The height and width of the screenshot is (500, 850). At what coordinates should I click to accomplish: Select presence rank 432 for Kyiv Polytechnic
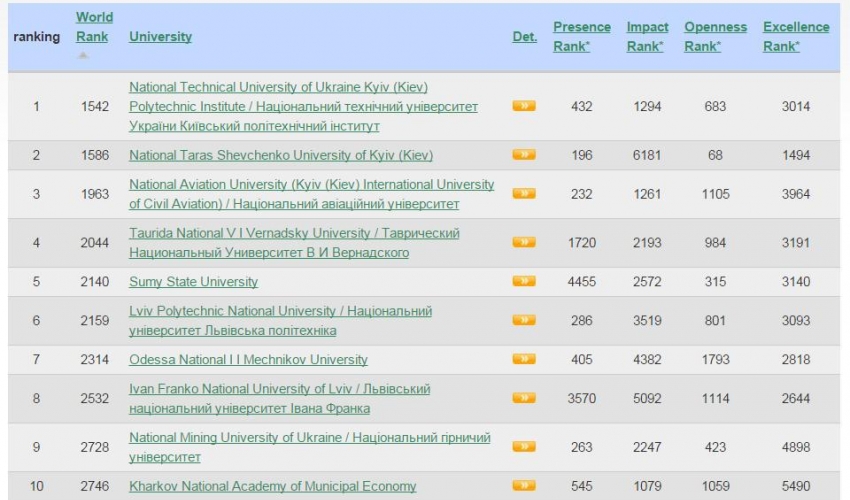pyautogui.click(x=582, y=106)
